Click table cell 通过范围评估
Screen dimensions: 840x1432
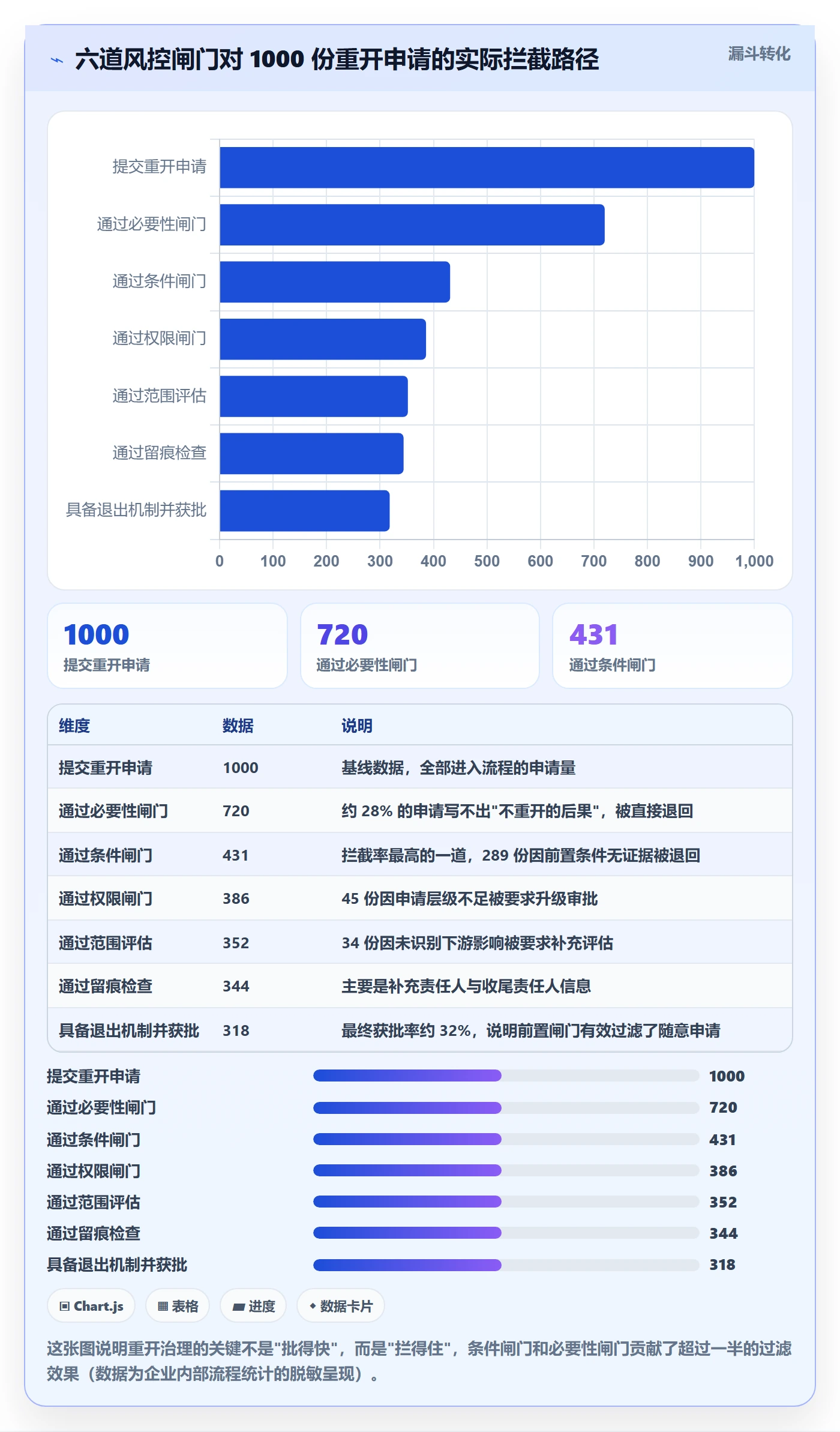(x=106, y=943)
